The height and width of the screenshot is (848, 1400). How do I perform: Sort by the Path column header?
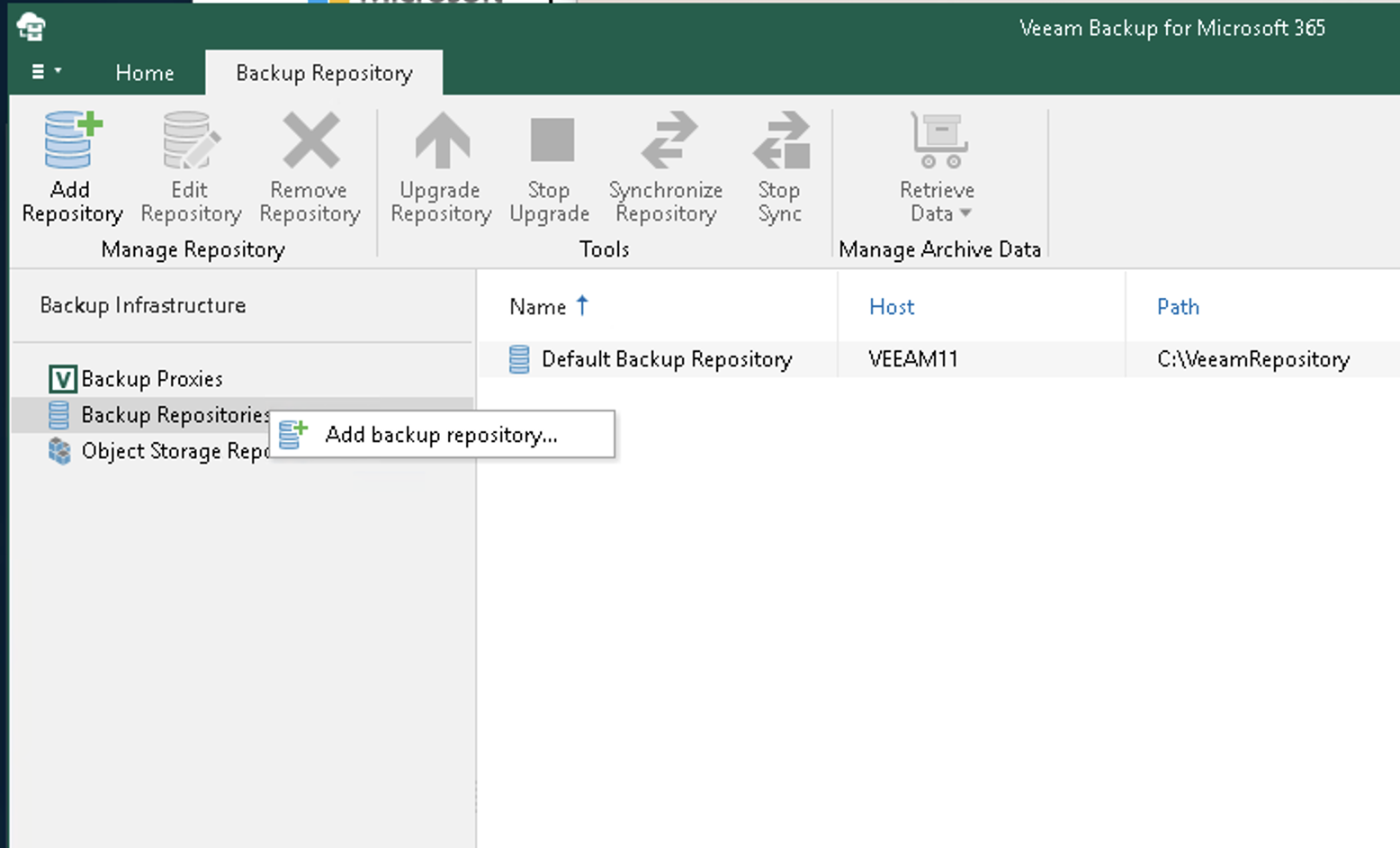coord(1178,307)
